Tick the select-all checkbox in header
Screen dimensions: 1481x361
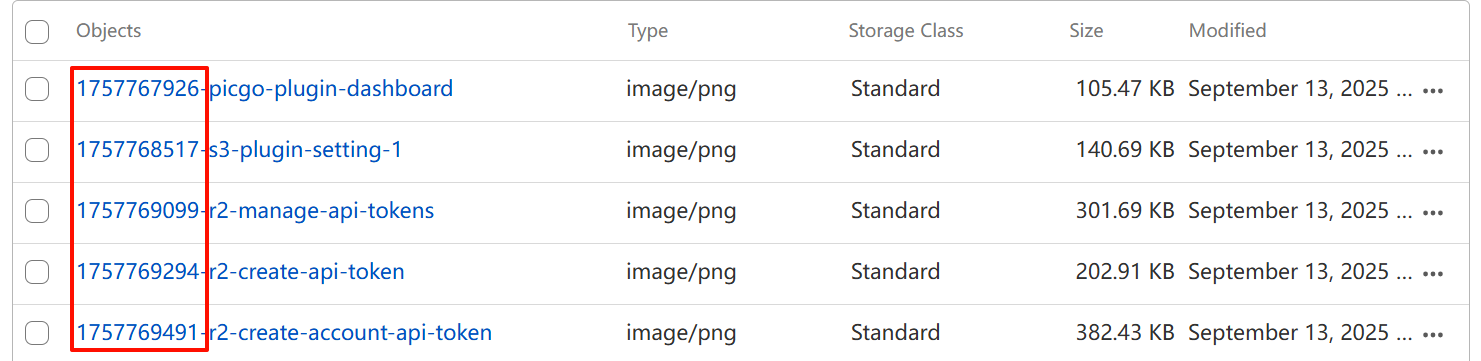(x=37, y=32)
